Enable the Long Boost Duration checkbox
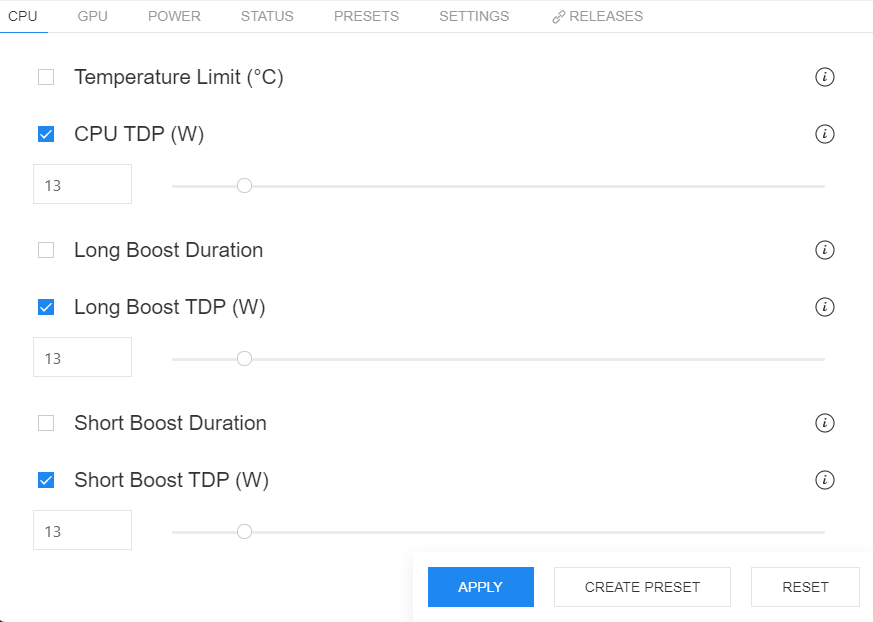873x622 pixels. (46, 250)
